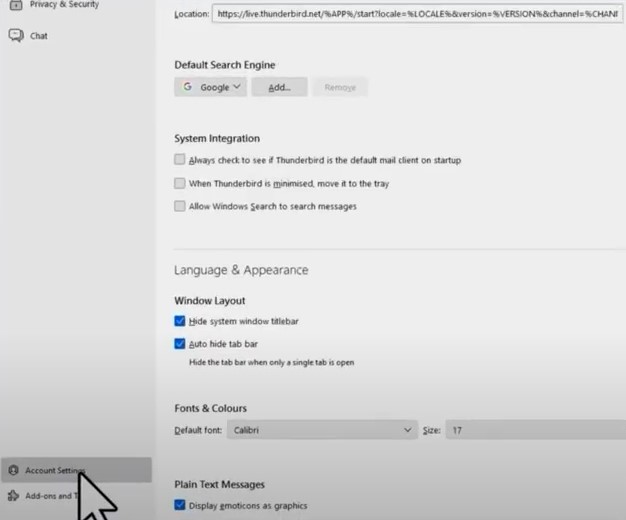Uncheck Hide system window titlebar
Image resolution: width=626 pixels, height=520 pixels.
pos(180,321)
